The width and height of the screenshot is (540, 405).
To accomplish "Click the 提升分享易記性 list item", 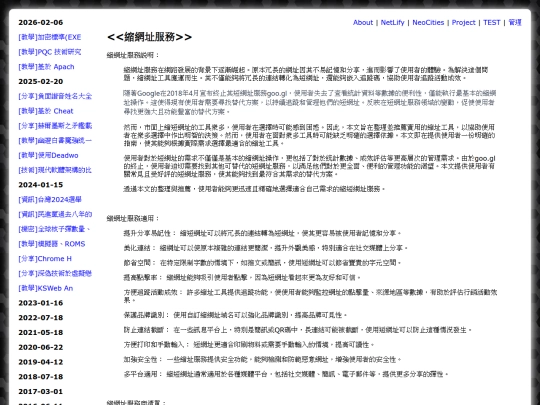I will (262, 233).
